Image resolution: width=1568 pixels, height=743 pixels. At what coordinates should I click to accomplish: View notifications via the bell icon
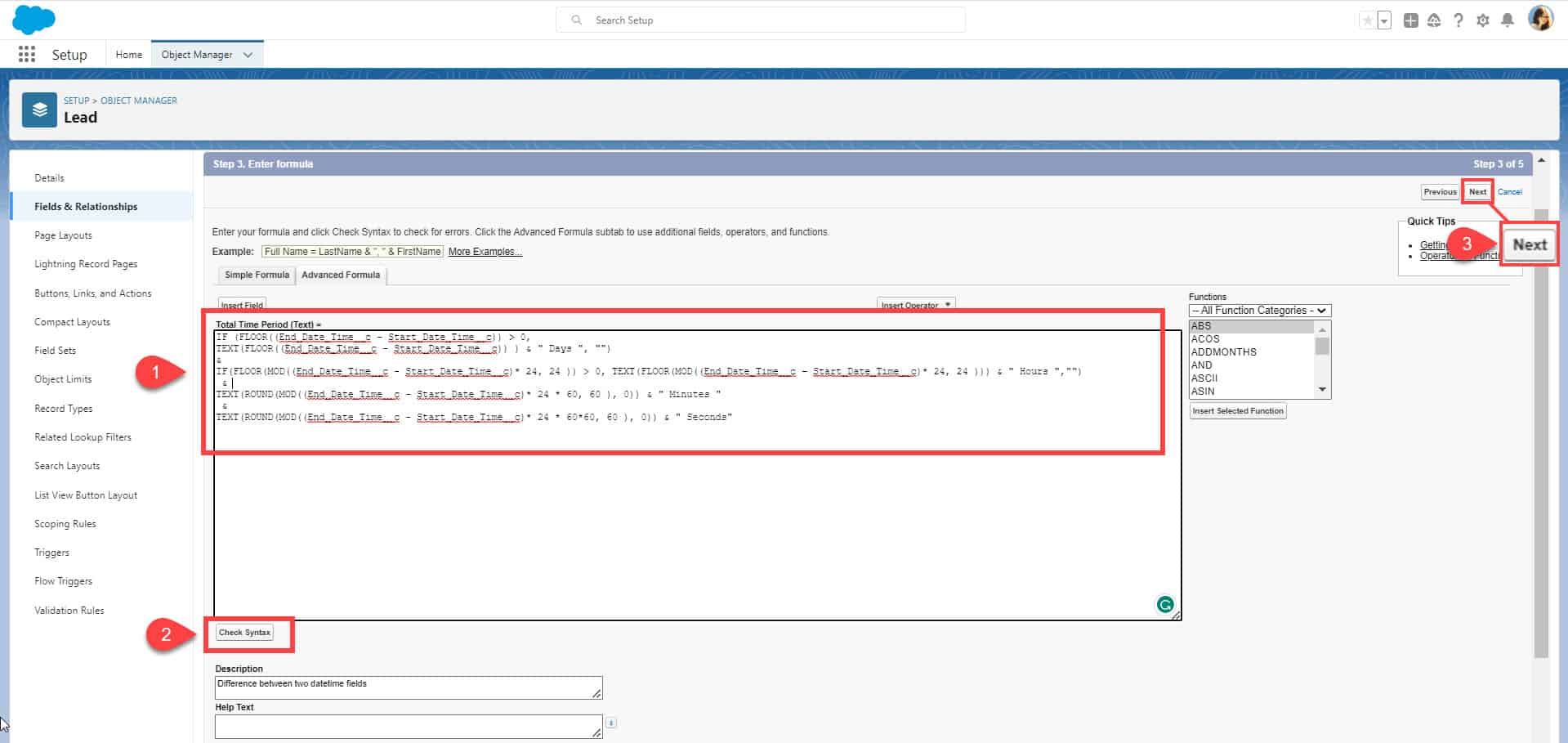[1508, 20]
